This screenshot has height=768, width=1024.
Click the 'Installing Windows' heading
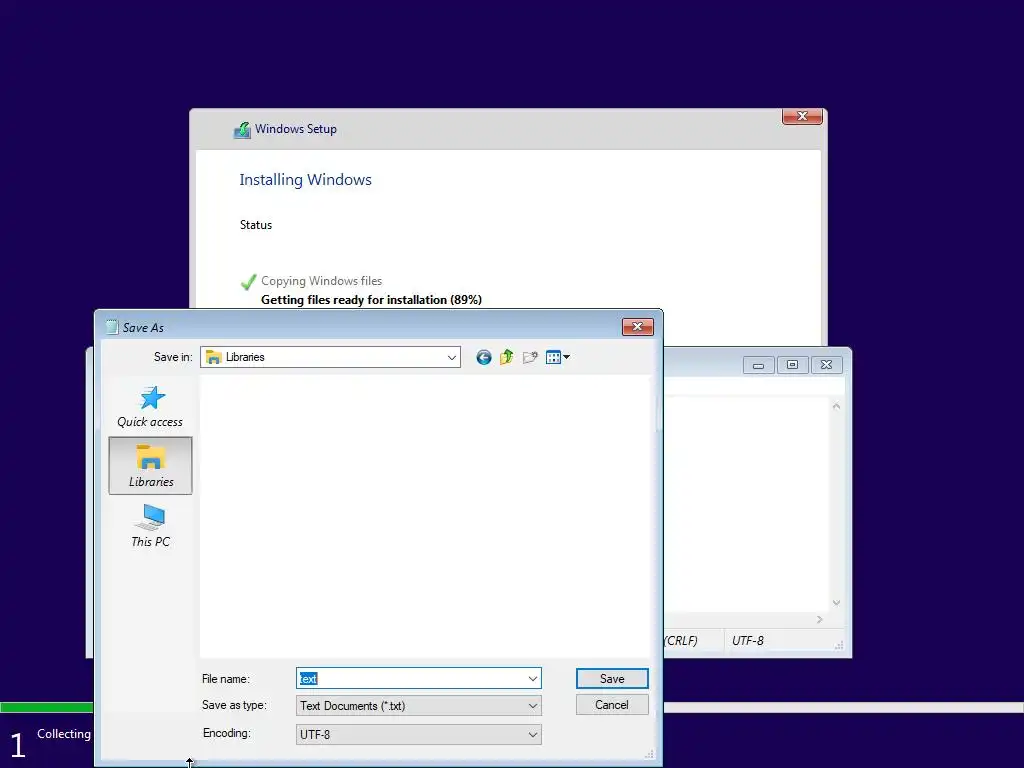305,180
